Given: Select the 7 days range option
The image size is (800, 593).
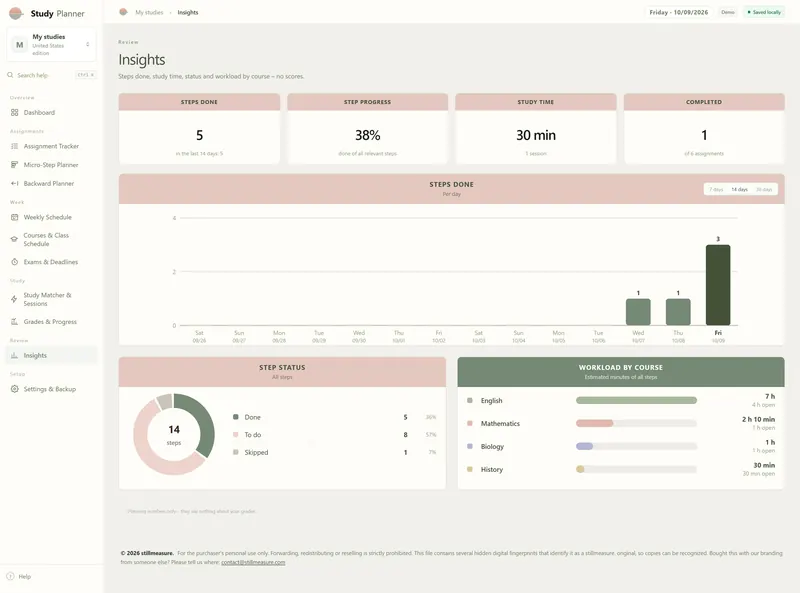Looking at the screenshot, I should [716, 189].
